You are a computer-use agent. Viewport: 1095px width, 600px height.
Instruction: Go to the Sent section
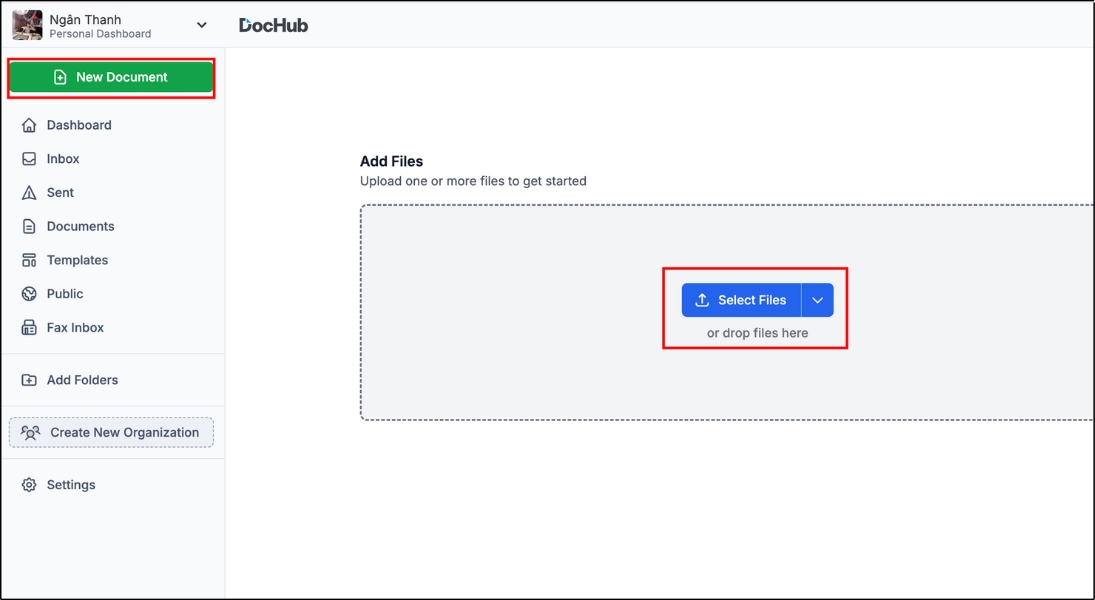pyautogui.click(x=60, y=193)
